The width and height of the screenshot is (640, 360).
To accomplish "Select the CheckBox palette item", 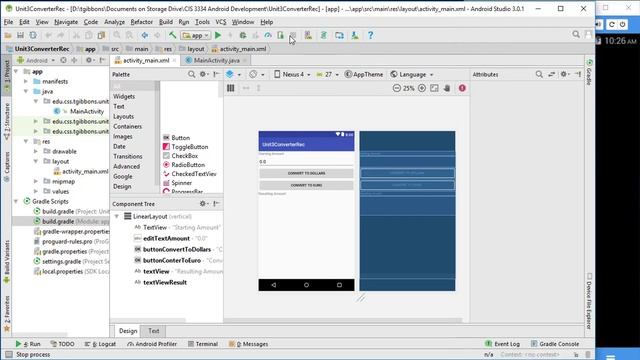I will click(x=180, y=156).
